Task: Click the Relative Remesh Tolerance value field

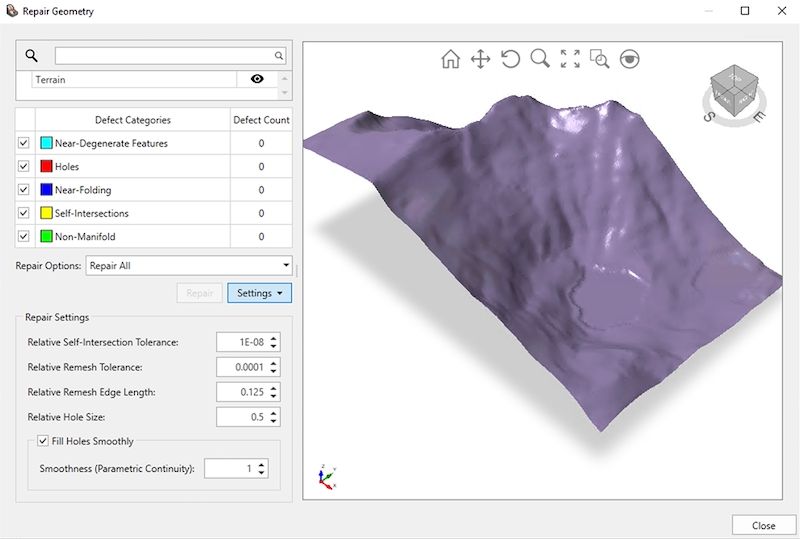Action: coord(242,367)
